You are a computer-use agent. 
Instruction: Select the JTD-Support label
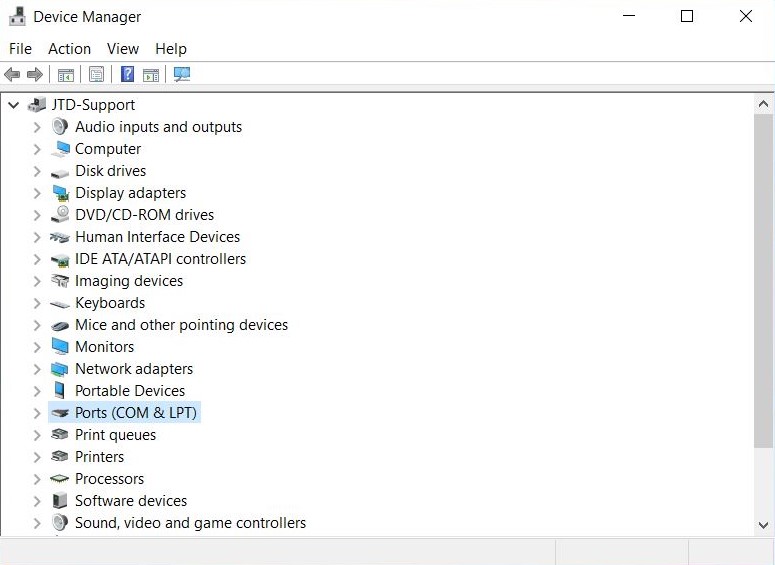[93, 105]
